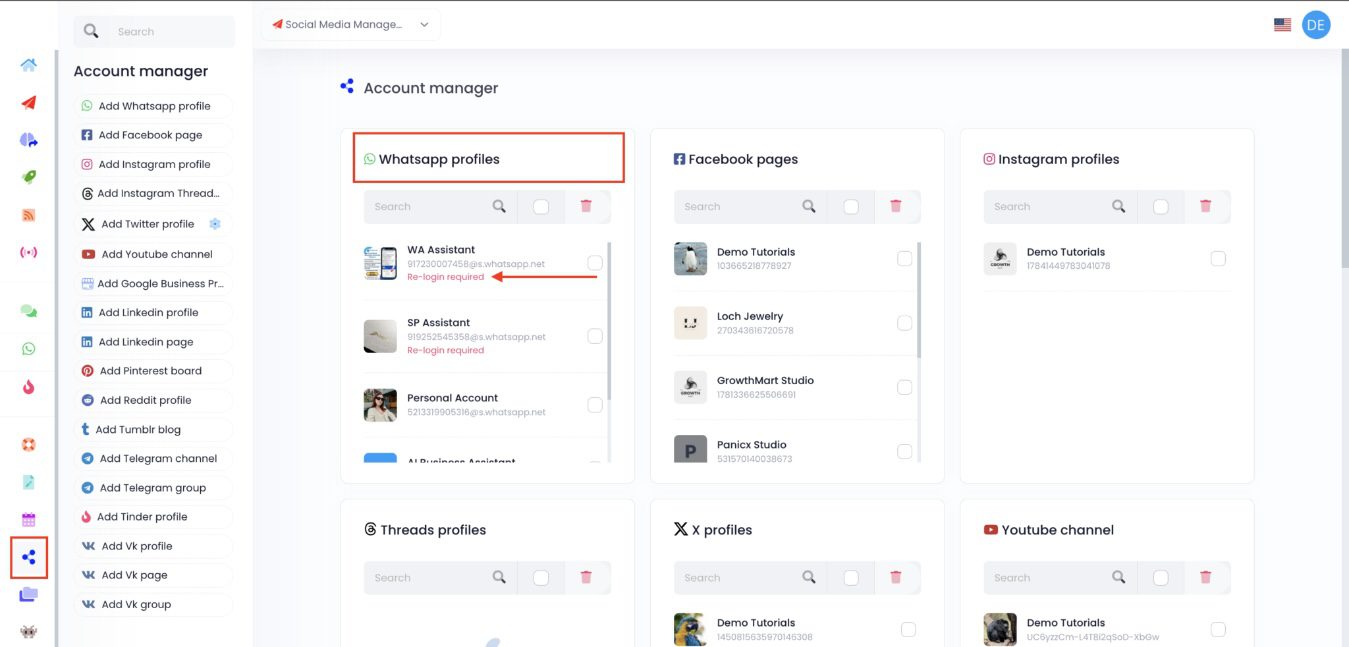
Task: Open the DE user avatar menu
Action: pos(1316,25)
